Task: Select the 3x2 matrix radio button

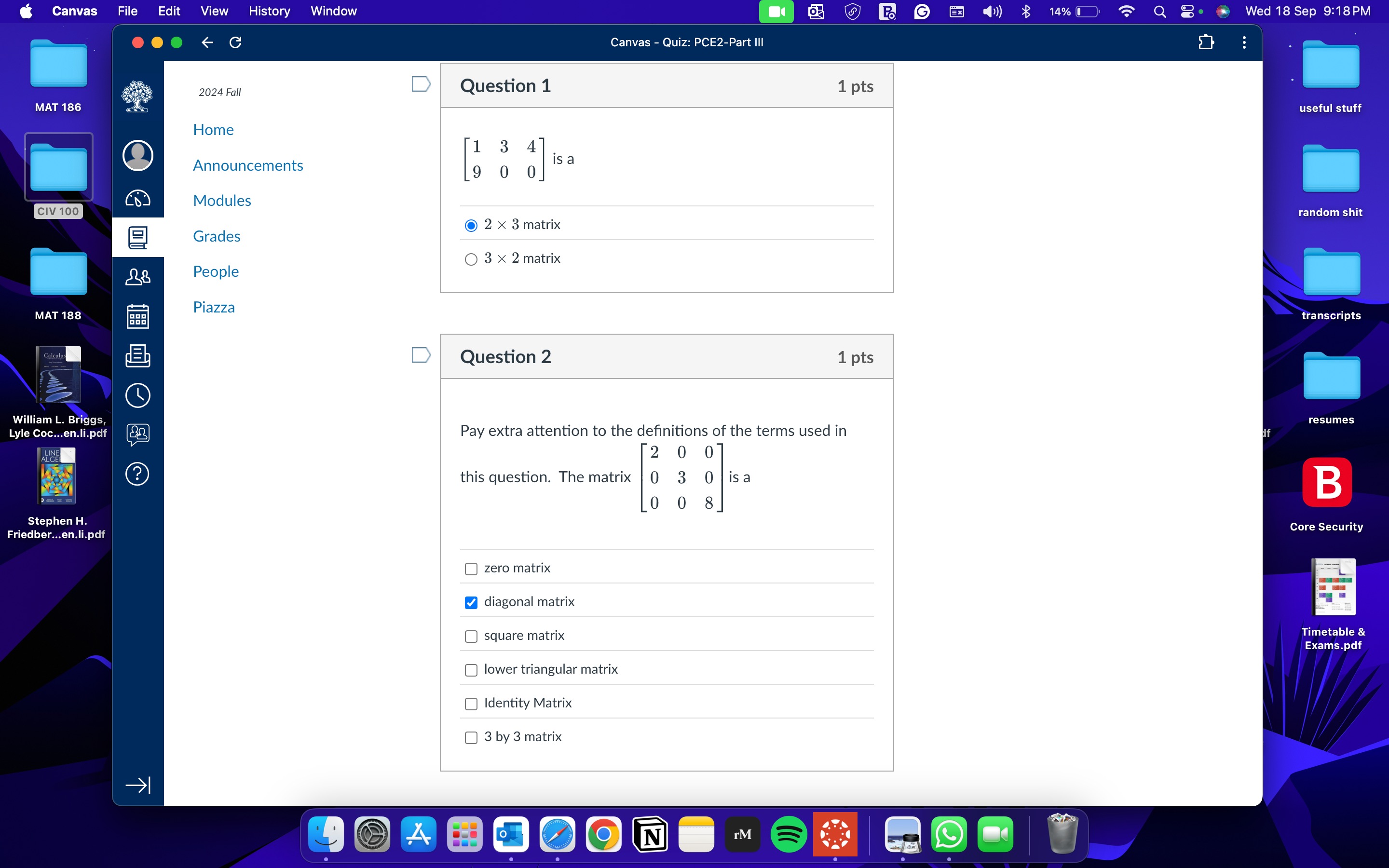Action: point(470,258)
